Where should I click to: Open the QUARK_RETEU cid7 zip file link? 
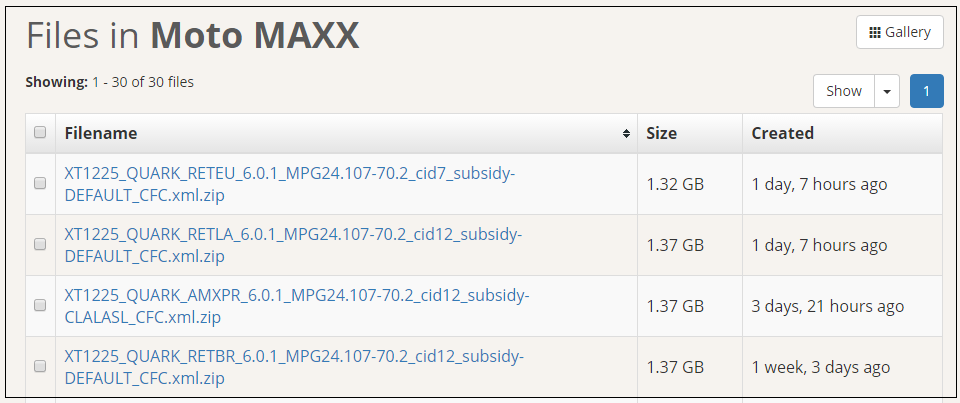289,184
